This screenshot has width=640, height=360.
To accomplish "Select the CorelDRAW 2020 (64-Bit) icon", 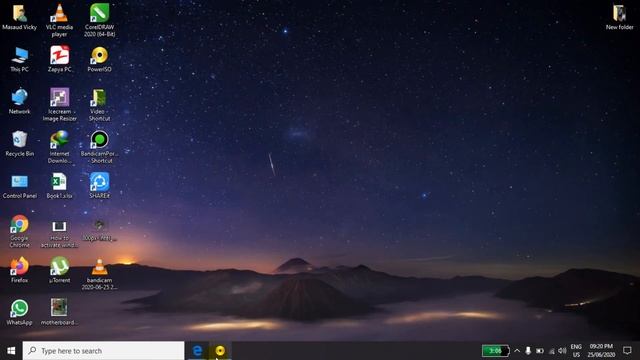I will [100, 20].
